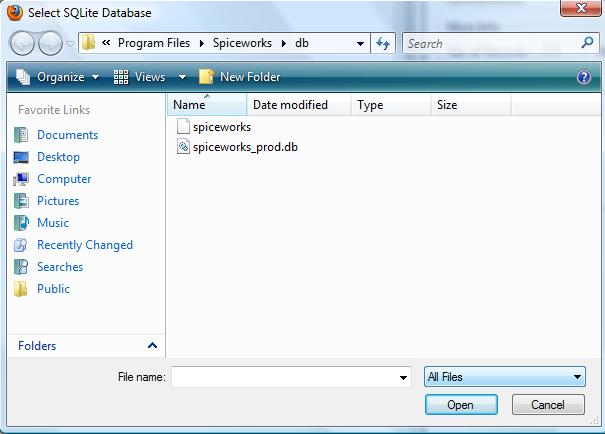The image size is (605, 434).
Task: Open Recently Changed in Favorite Links
Action: [85, 245]
